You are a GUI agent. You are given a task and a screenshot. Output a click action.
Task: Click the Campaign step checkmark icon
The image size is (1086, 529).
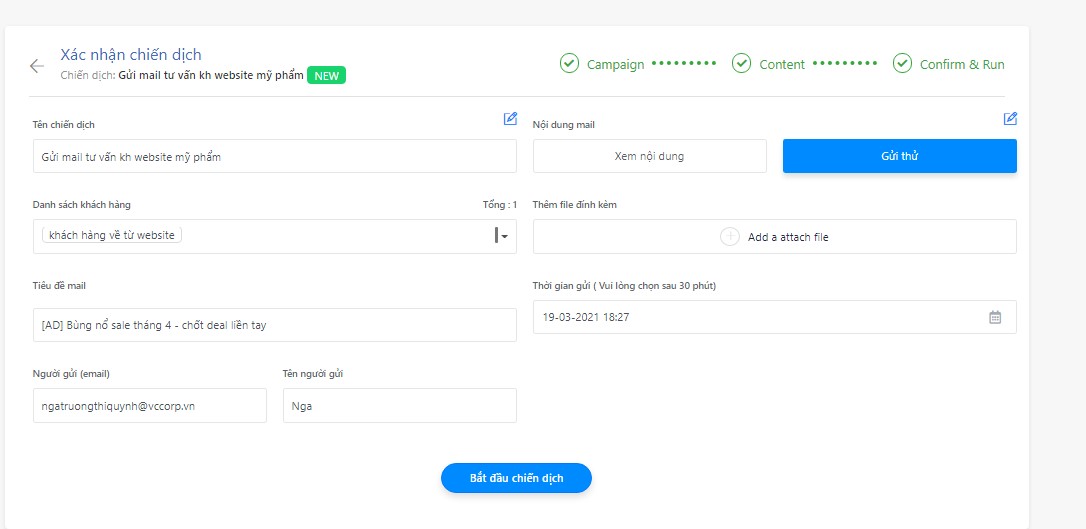click(569, 64)
